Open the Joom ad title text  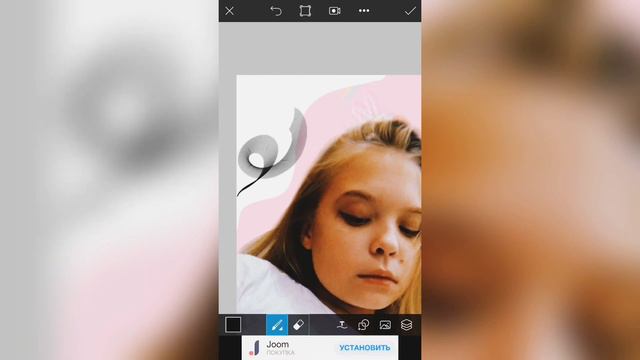[x=278, y=344]
